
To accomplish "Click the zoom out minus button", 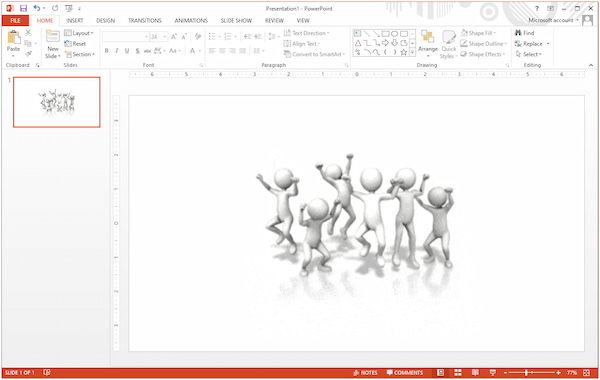I will point(505,373).
